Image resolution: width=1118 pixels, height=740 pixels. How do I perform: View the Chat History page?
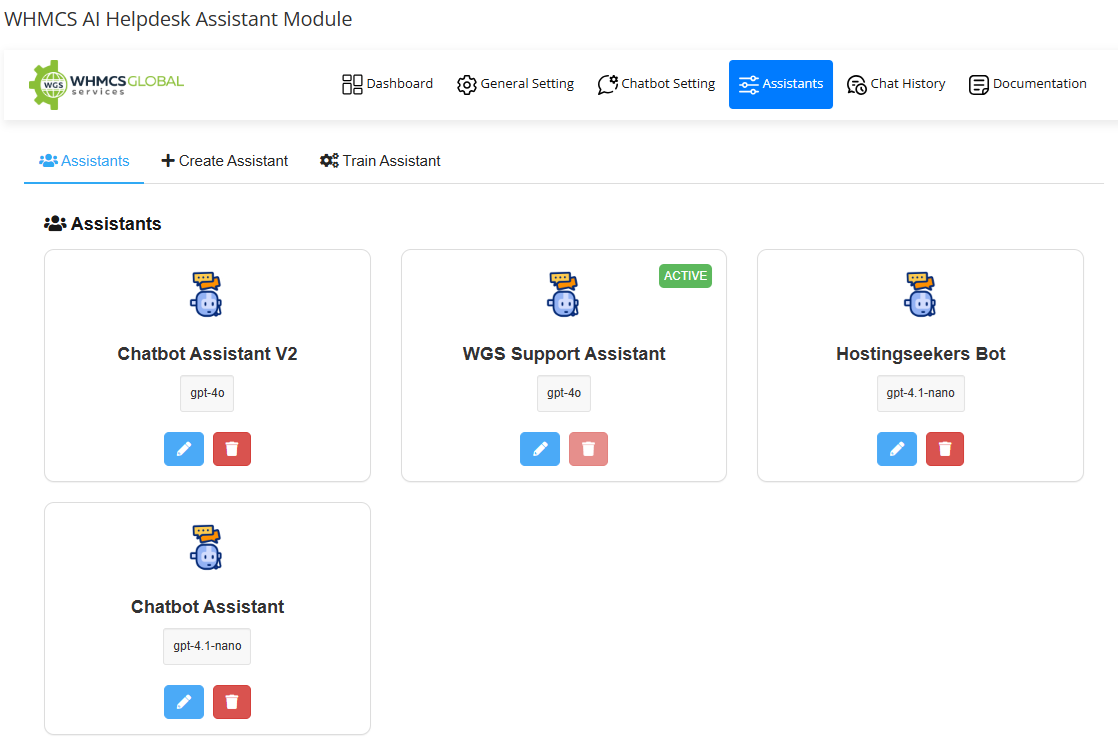896,84
